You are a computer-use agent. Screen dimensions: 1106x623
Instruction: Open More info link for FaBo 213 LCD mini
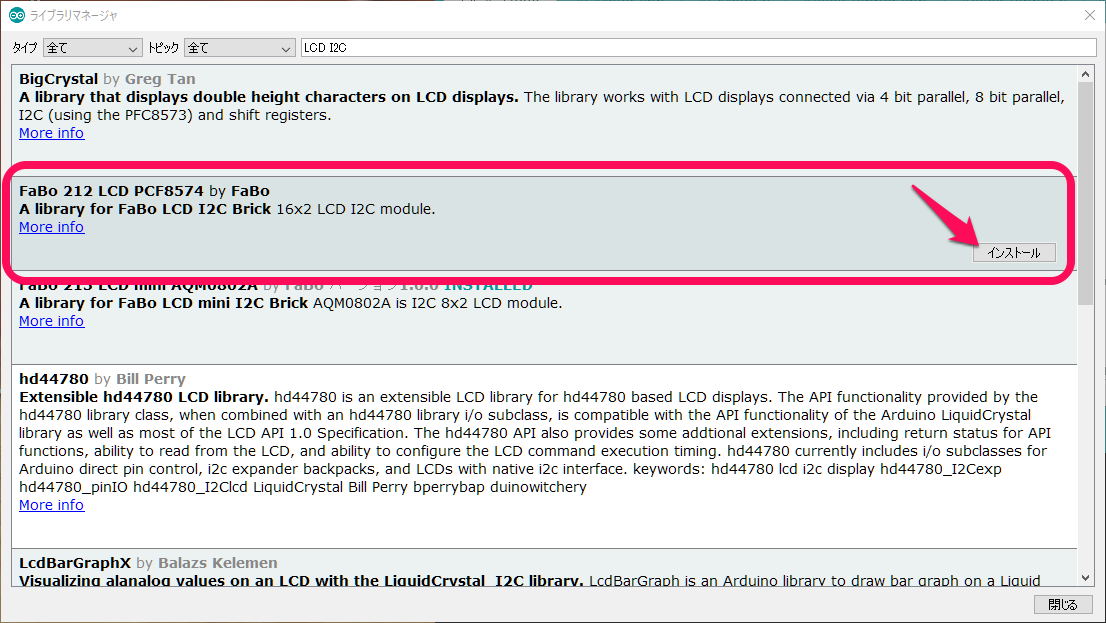51,321
